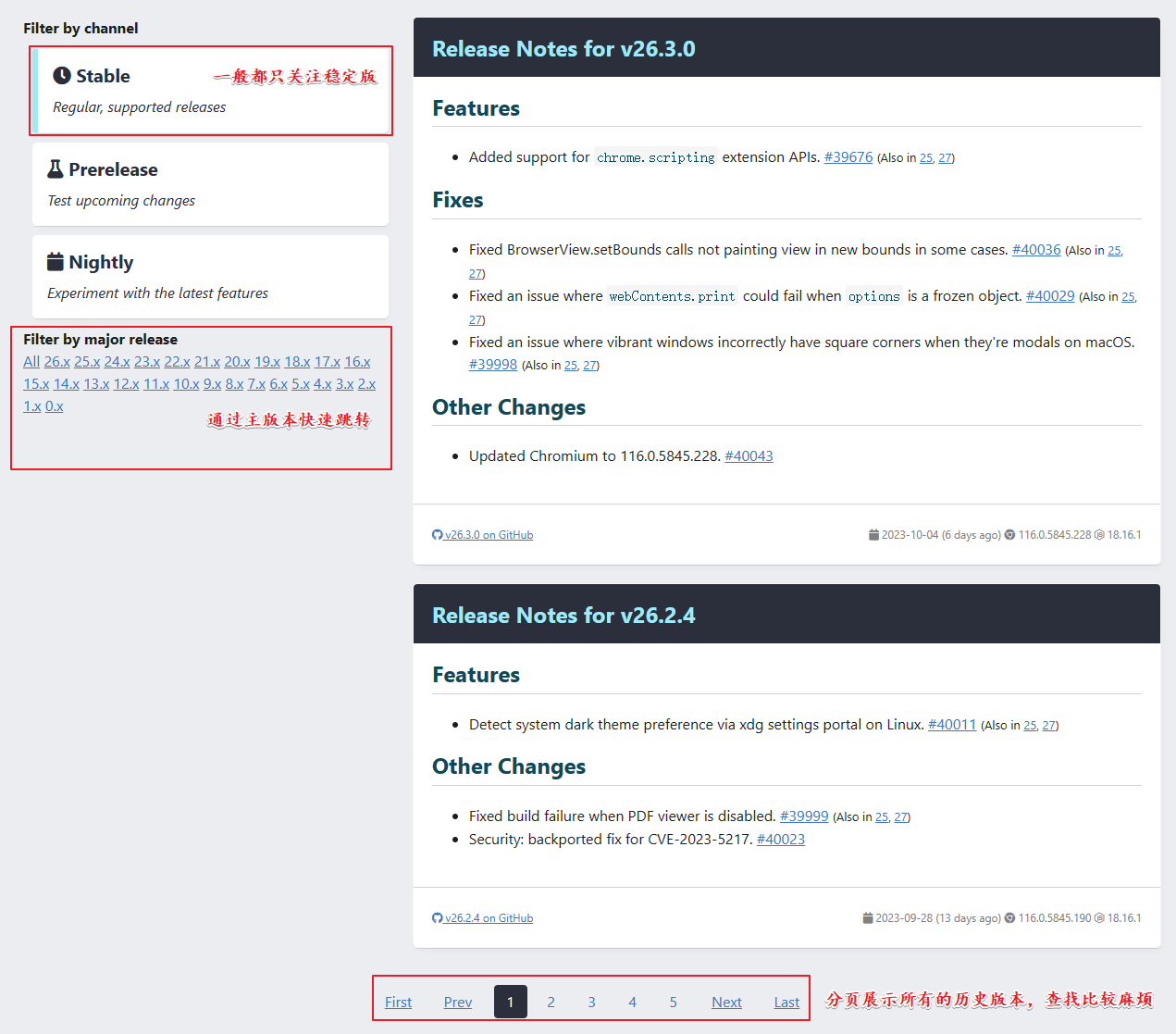1176x1034 pixels.
Task: Jump to major release 18.x
Action: coord(297,362)
